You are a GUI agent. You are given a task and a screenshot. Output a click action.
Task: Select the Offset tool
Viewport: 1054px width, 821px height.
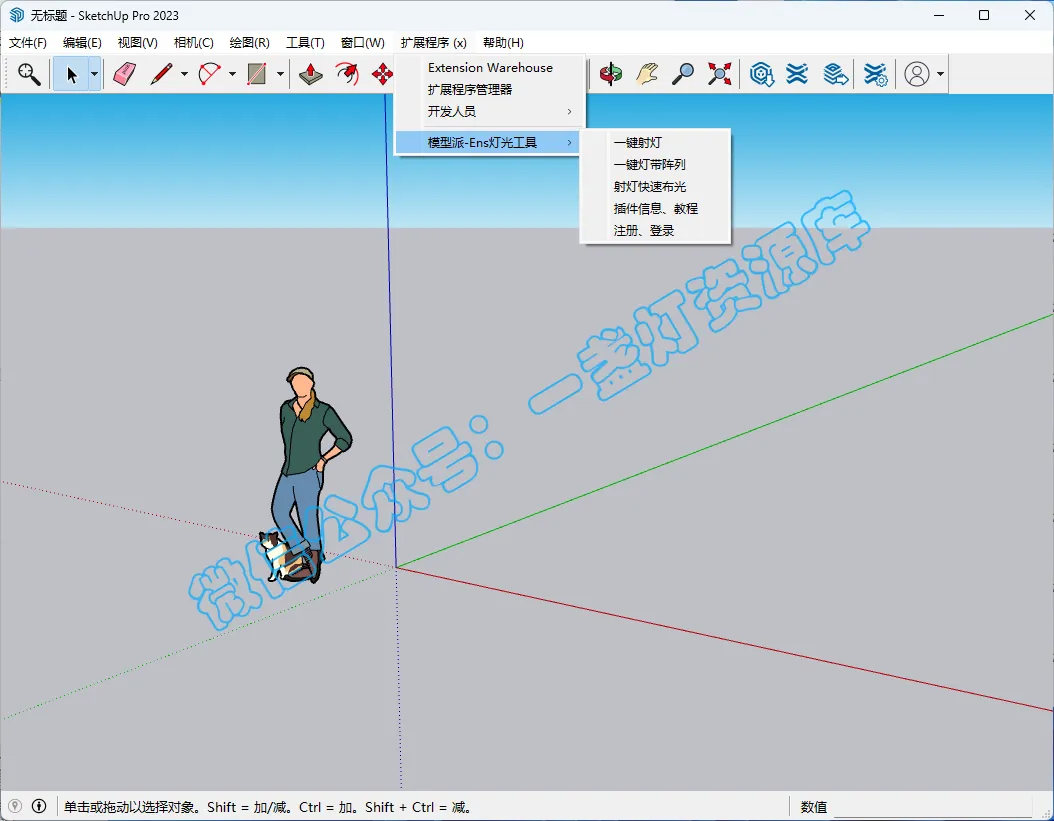pyautogui.click(x=347, y=74)
